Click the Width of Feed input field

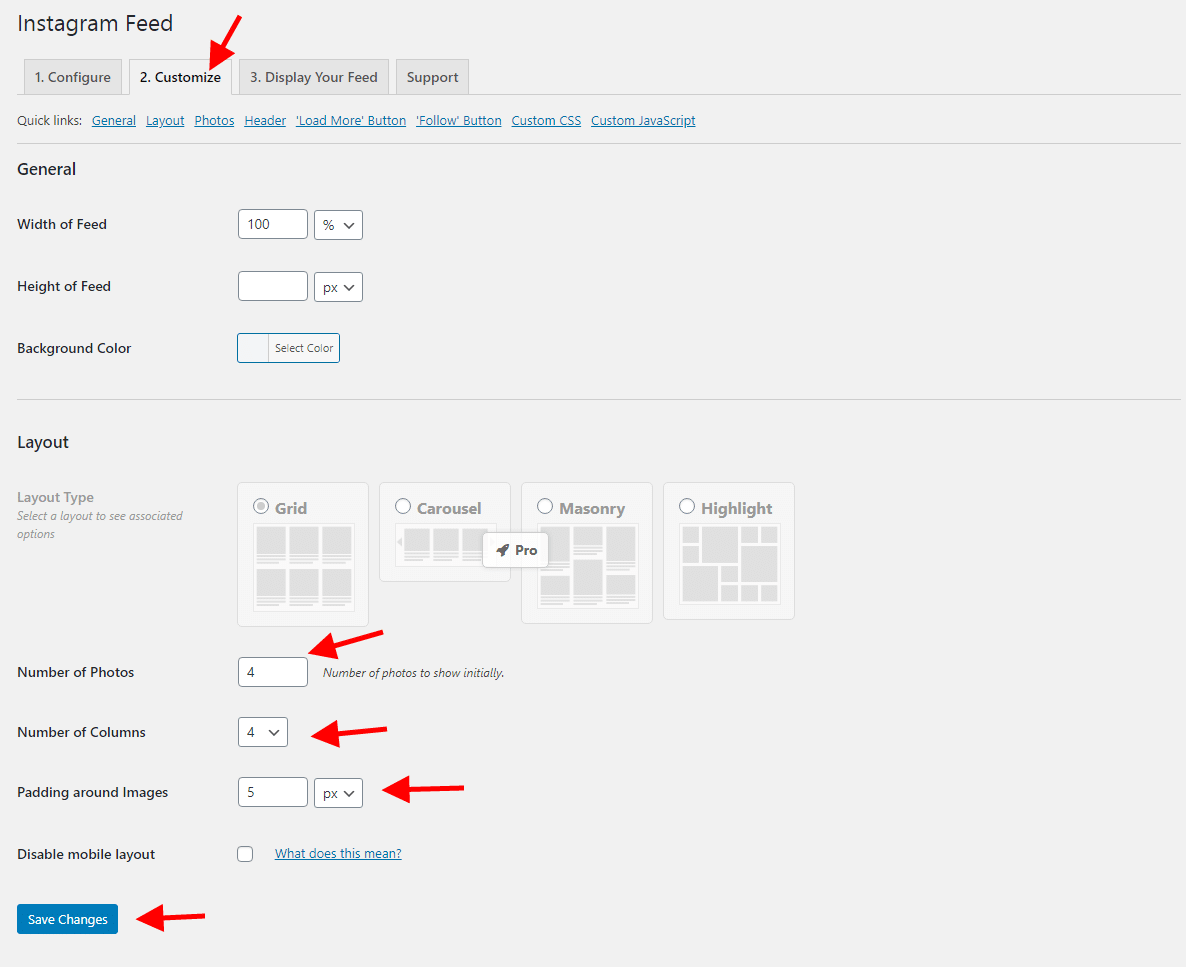coord(272,224)
